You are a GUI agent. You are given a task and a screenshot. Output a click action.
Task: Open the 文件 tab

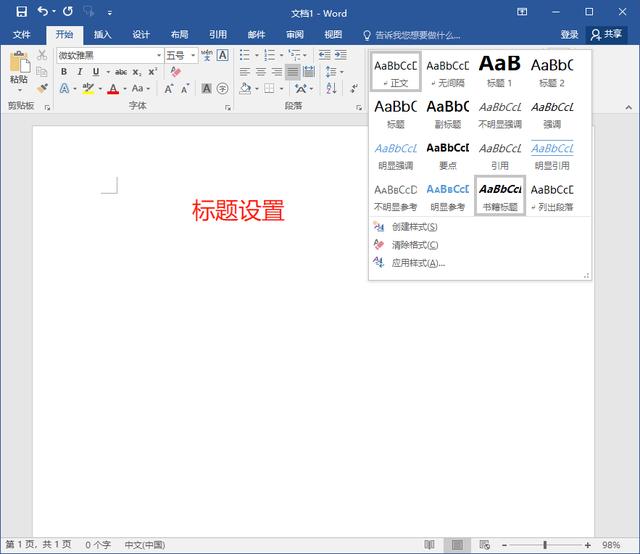[x=21, y=35]
